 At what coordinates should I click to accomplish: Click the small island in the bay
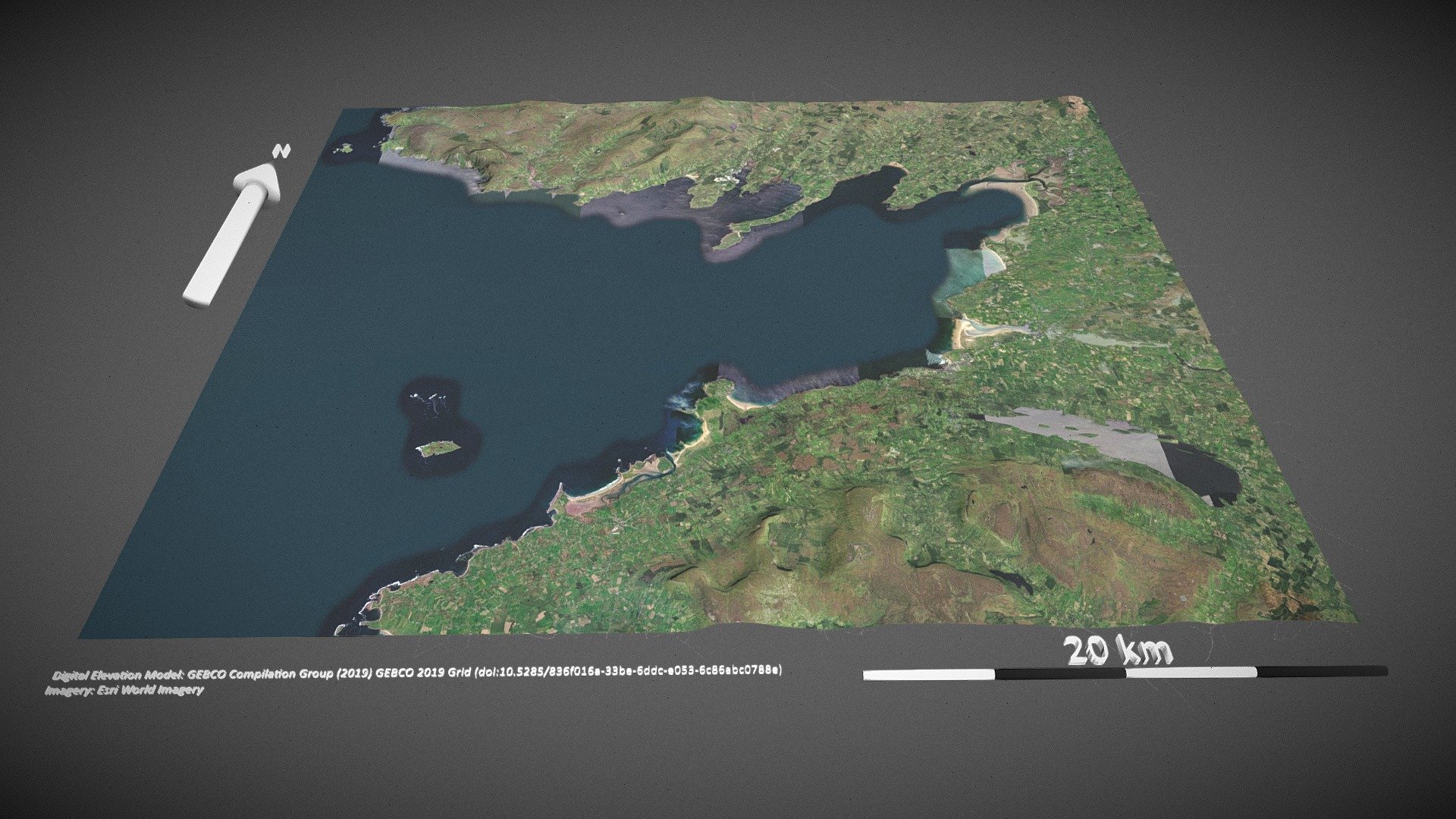point(440,447)
